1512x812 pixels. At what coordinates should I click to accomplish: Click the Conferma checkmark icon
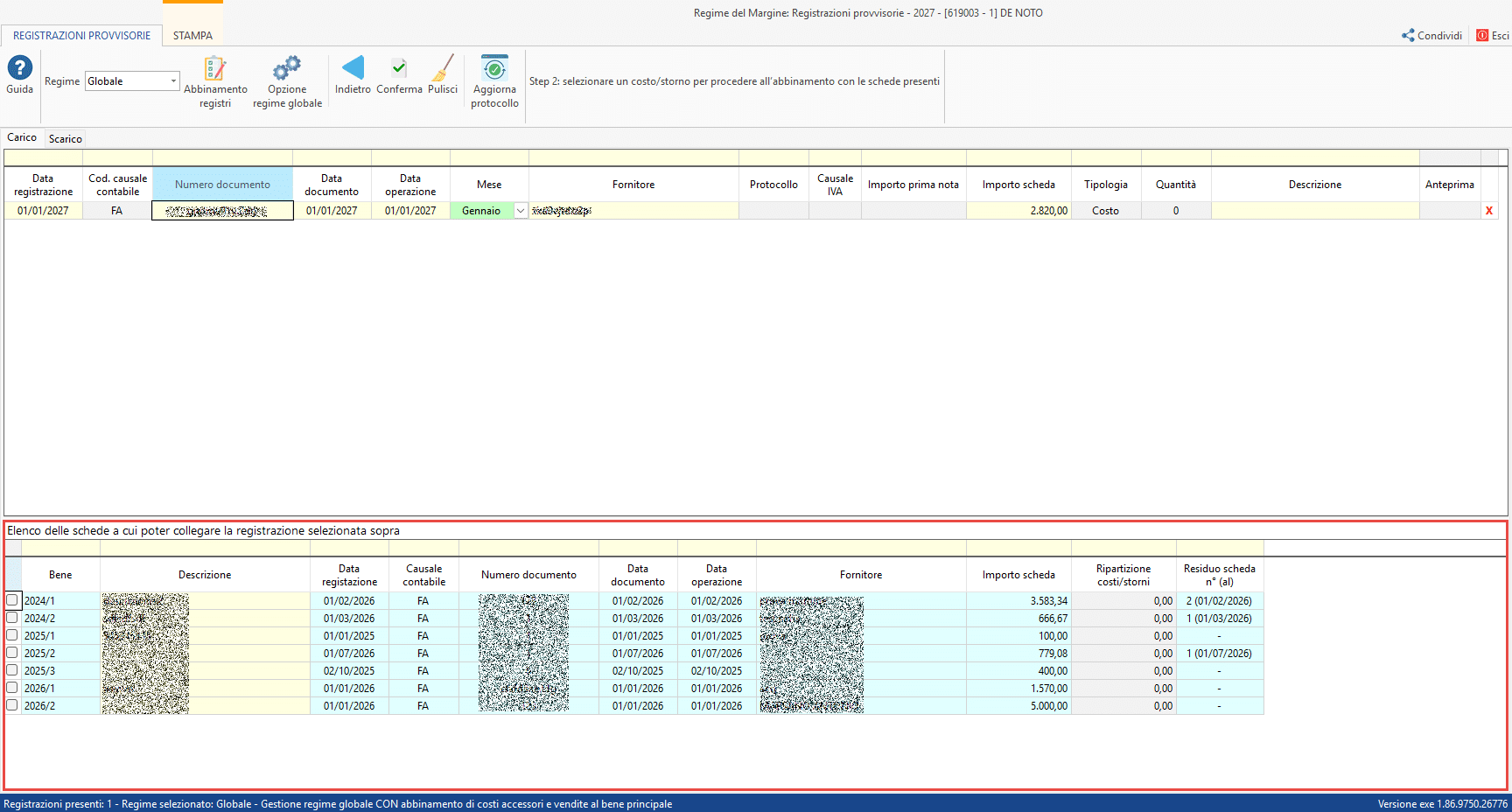(399, 68)
